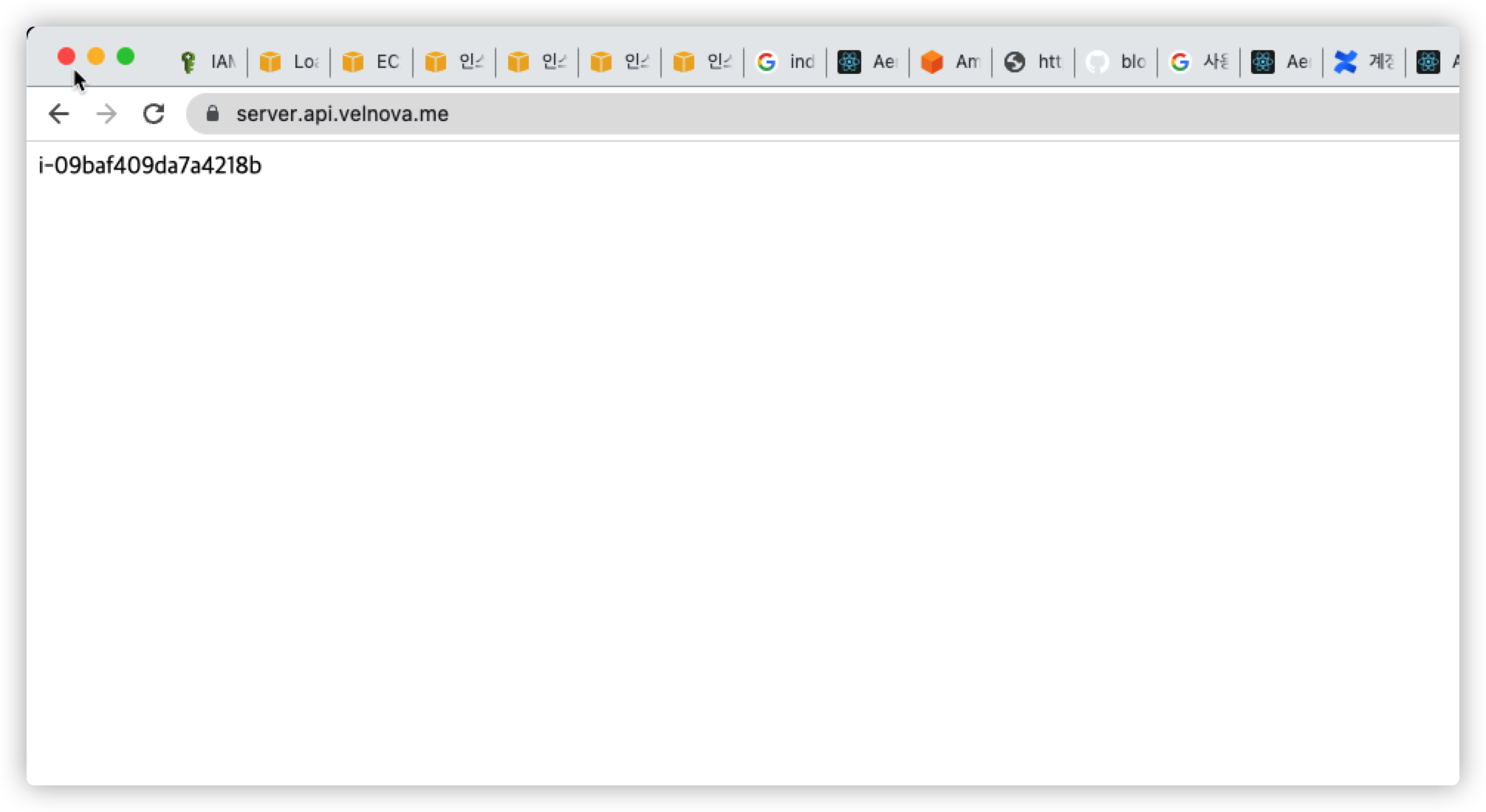
Task: Switch to the GitHub 'blo' tab
Action: 1117,62
